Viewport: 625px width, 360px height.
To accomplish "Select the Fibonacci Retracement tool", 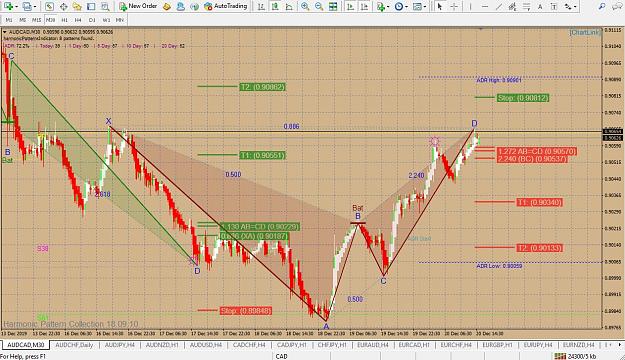I will [x=527, y=6].
